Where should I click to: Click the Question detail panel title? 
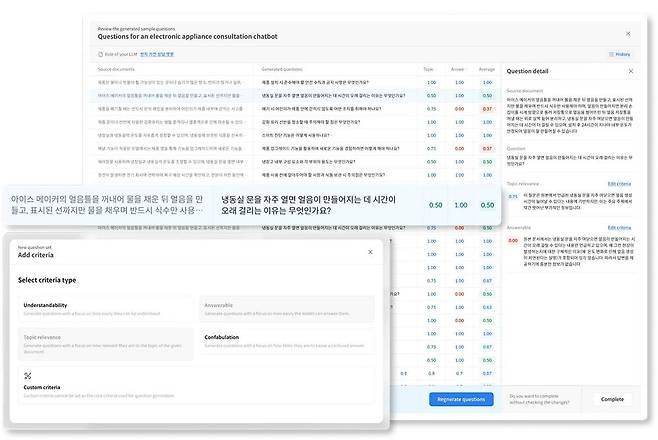527,71
